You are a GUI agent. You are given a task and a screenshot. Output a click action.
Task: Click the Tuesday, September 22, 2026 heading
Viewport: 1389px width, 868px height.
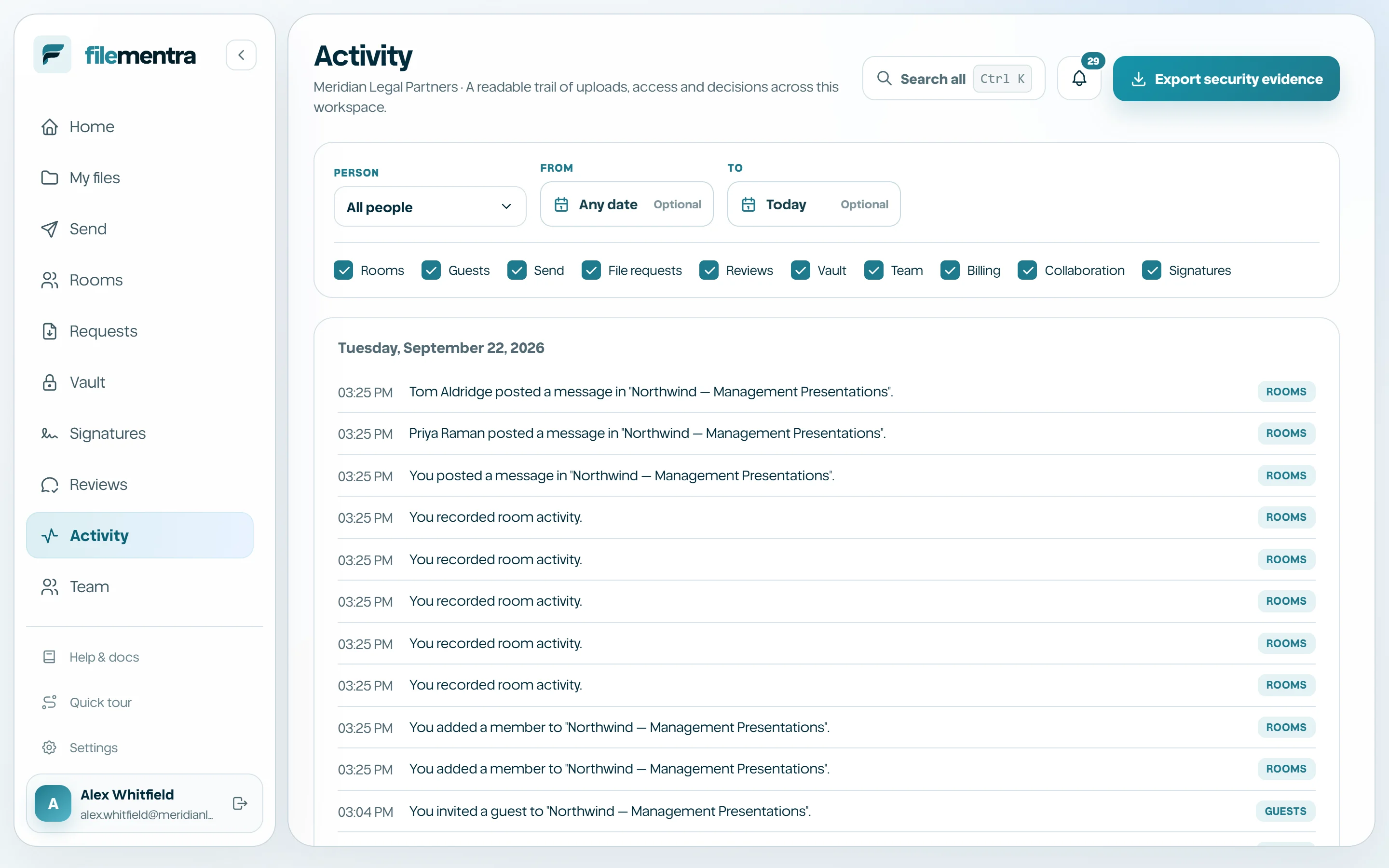[441, 348]
